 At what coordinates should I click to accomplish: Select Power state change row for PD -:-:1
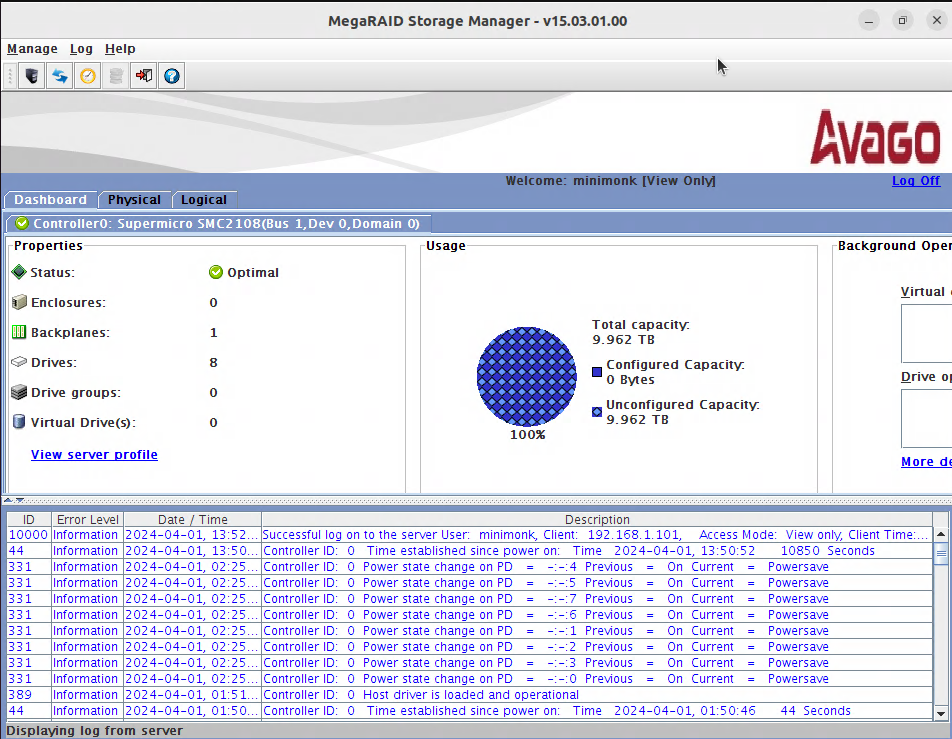coord(469,631)
